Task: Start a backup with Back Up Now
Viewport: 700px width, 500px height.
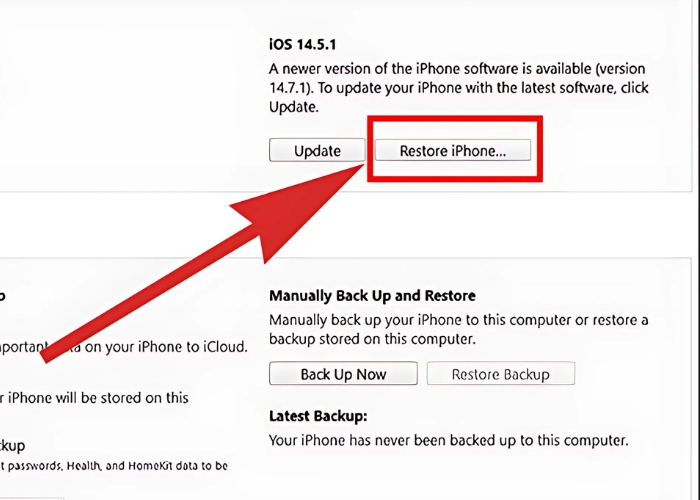Action: click(x=343, y=374)
